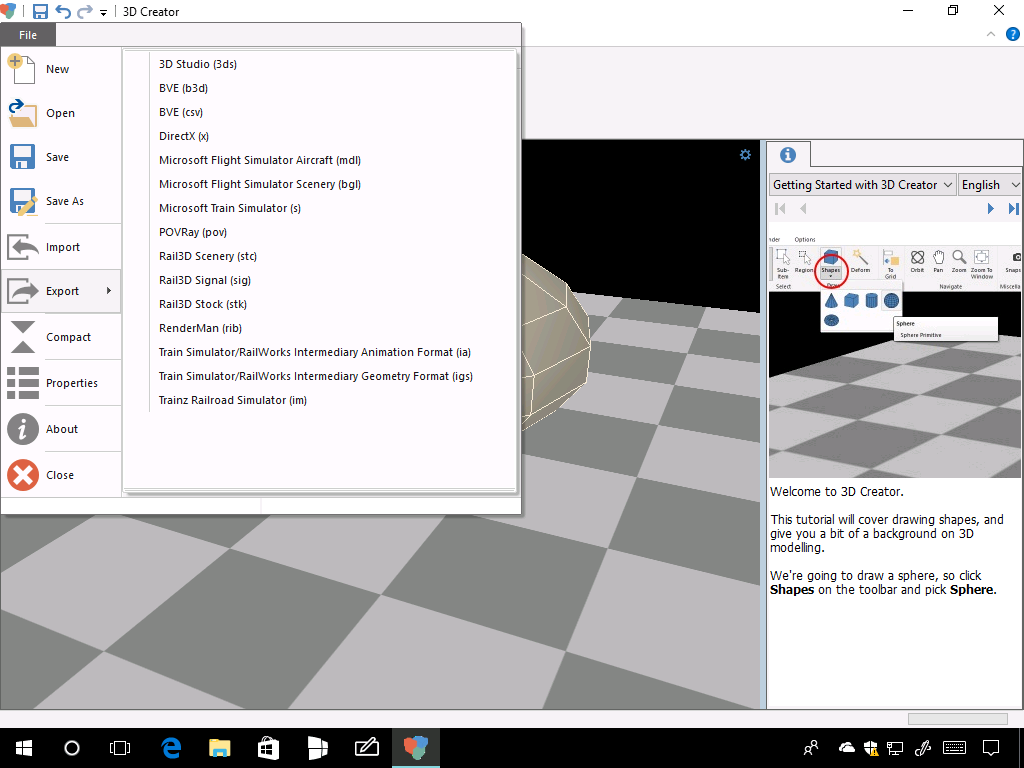
Task: Export as RailWorks Intermediary Geometry Format (igs)
Action: 316,376
